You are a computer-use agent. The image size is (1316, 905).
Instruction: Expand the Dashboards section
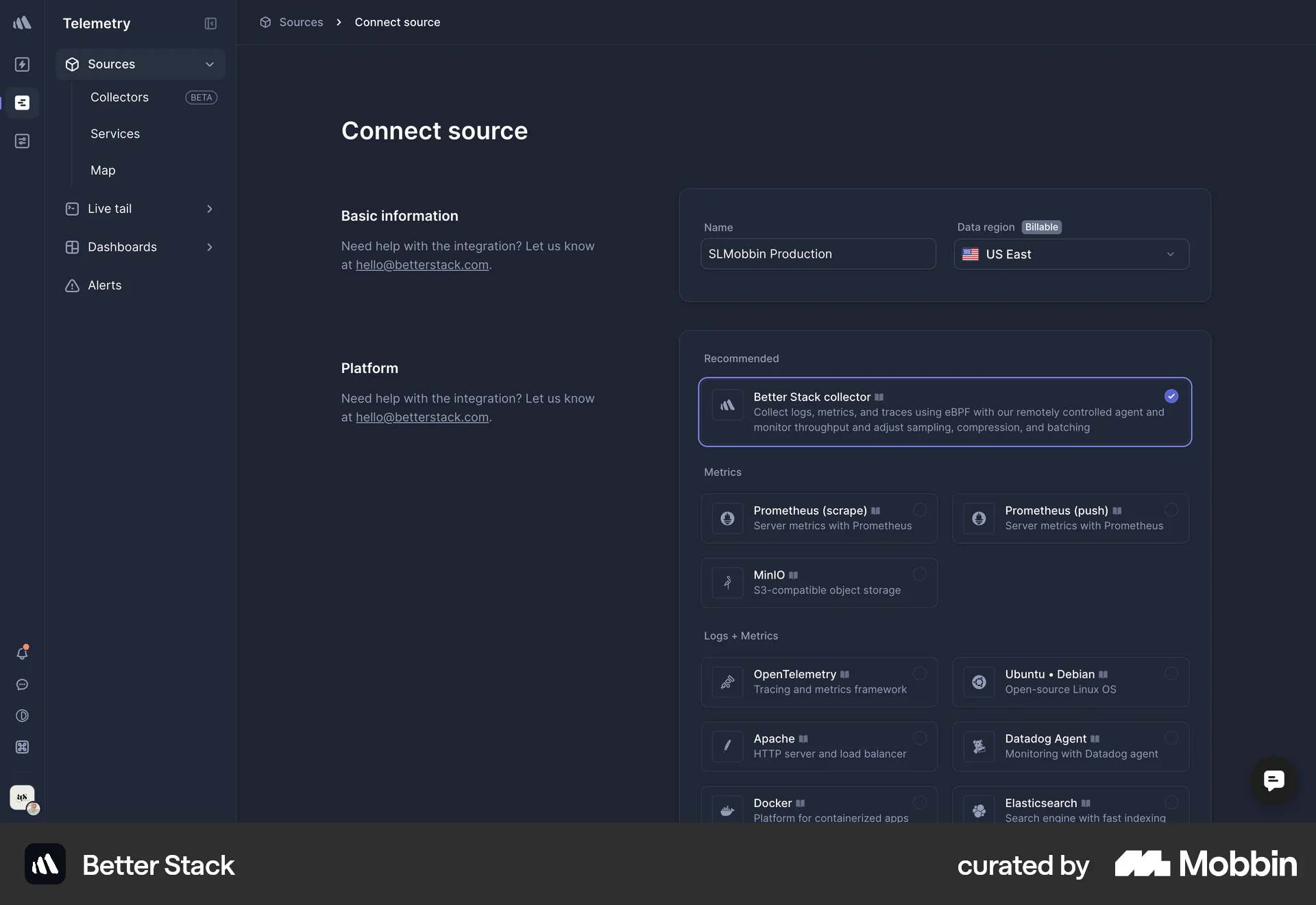(x=210, y=247)
